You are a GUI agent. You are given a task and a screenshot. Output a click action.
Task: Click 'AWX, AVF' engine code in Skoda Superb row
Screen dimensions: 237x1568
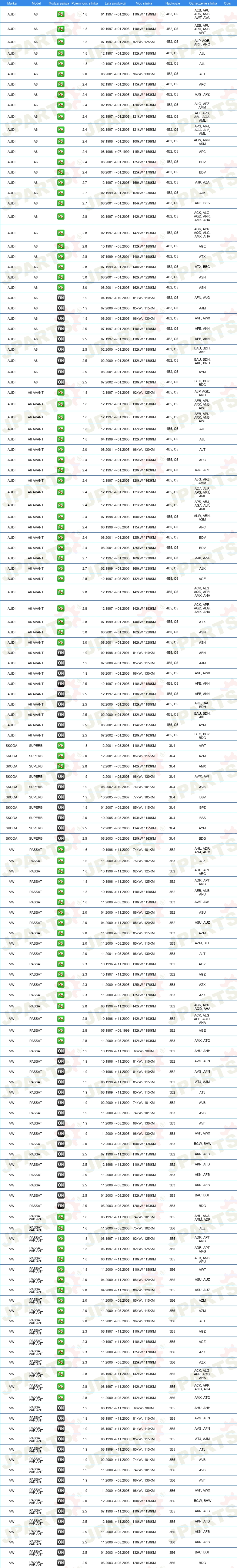(x=202, y=777)
